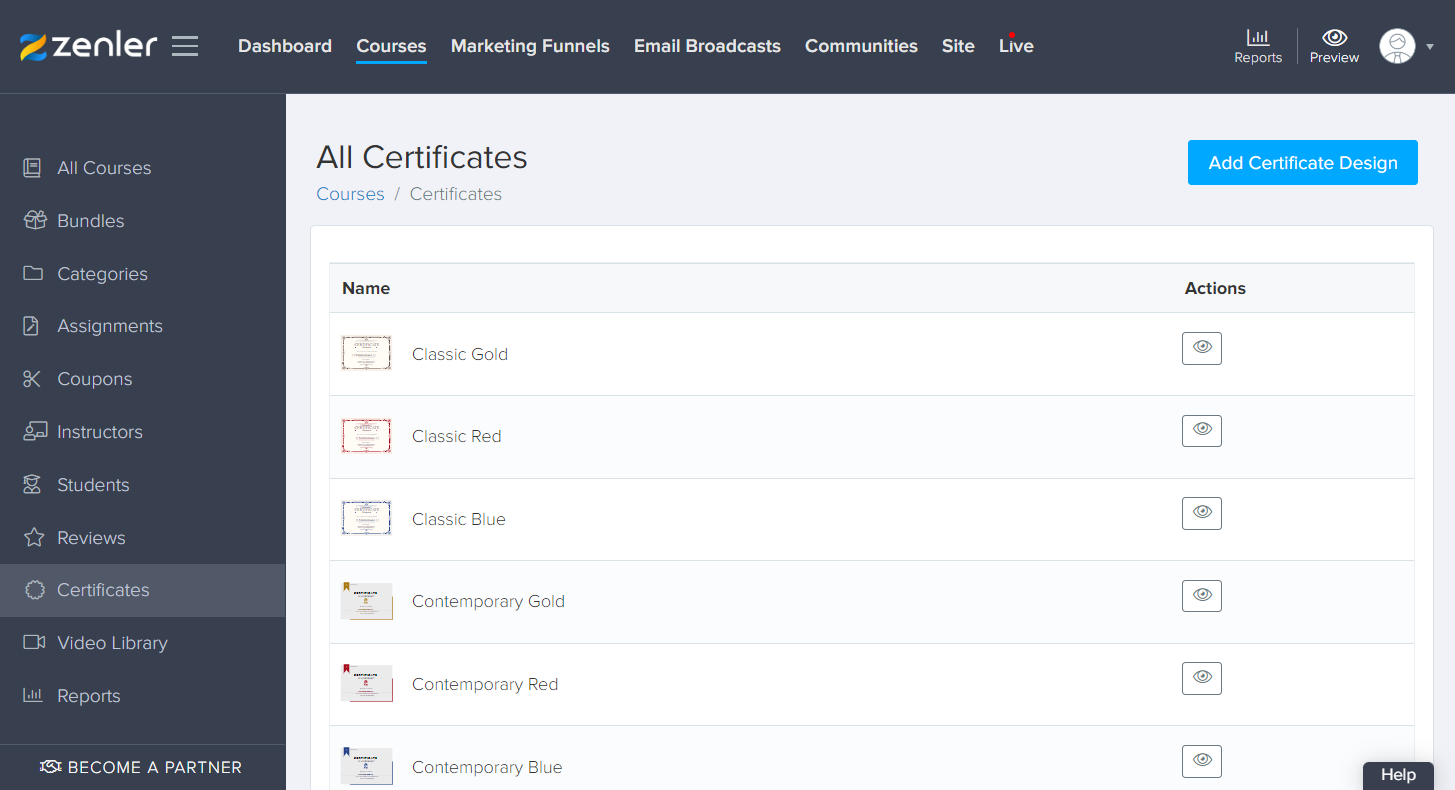The width and height of the screenshot is (1455, 790).
Task: Open the Live menu item
Action: click(1016, 46)
